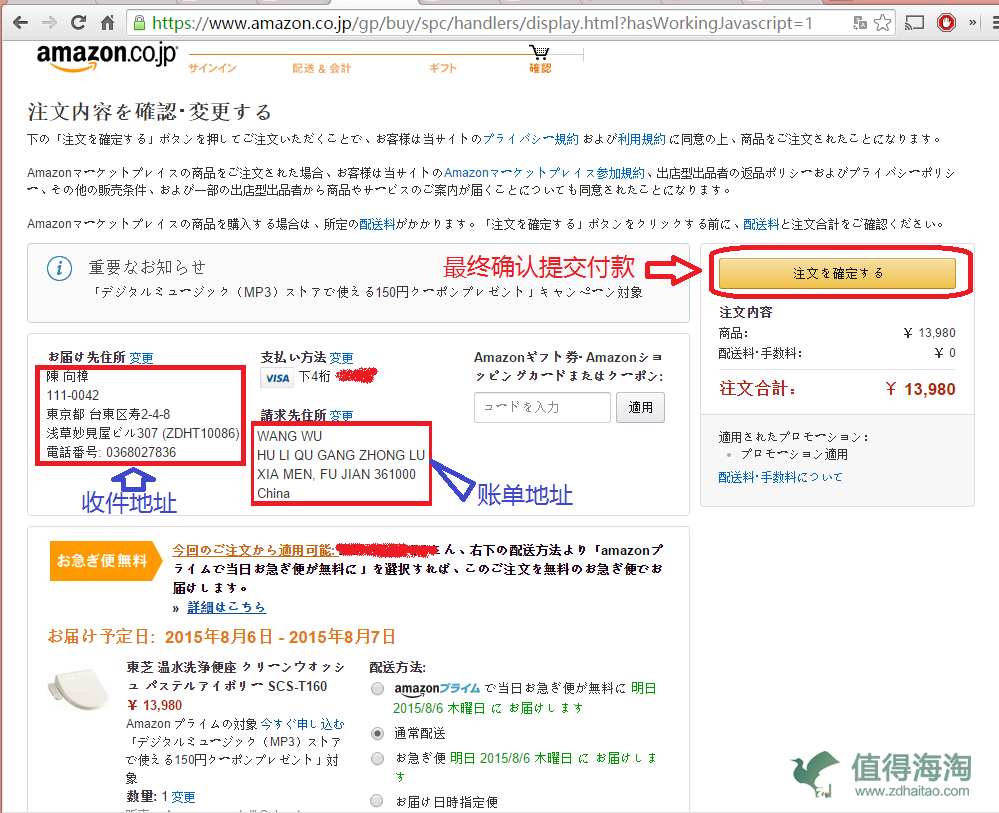Change the quantity via 変更 link
999x813 pixels.
click(x=183, y=797)
